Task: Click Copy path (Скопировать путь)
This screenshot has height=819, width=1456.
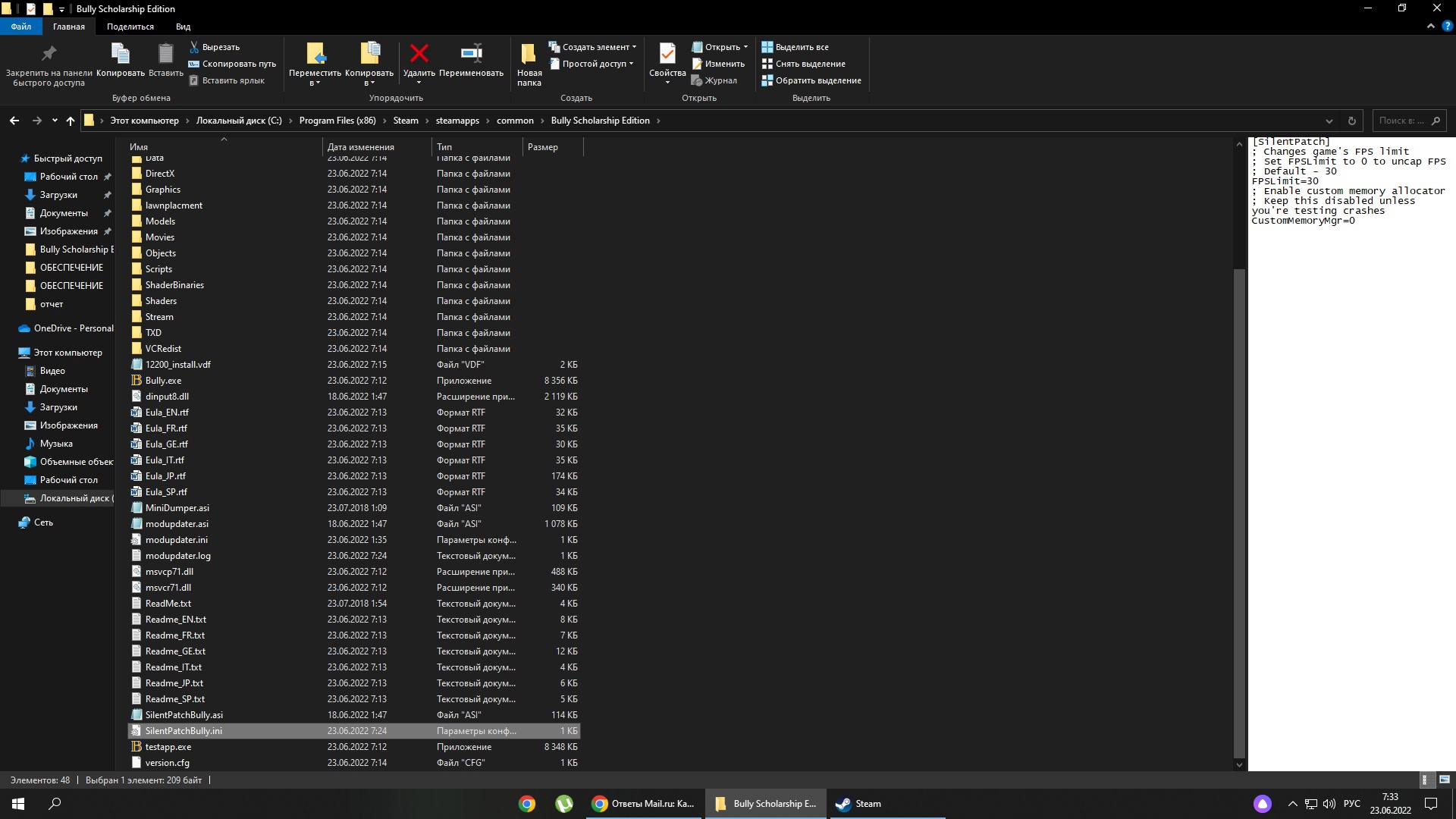Action: pos(232,64)
